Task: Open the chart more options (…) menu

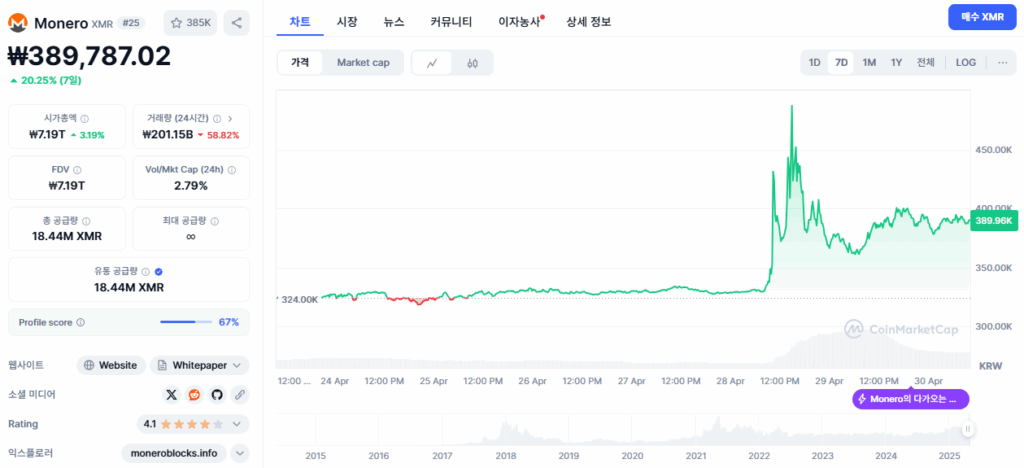Action: point(1002,63)
